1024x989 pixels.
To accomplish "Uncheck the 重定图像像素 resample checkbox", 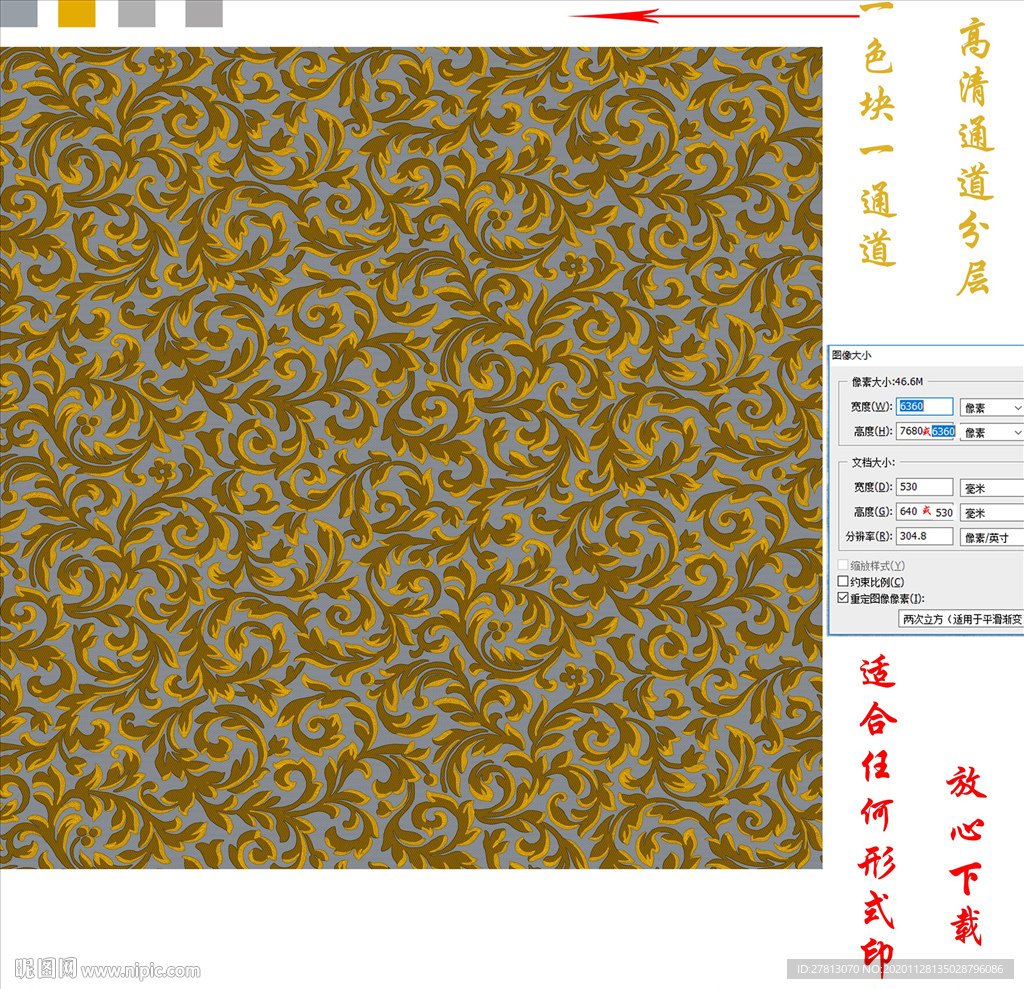I will pyautogui.click(x=843, y=598).
